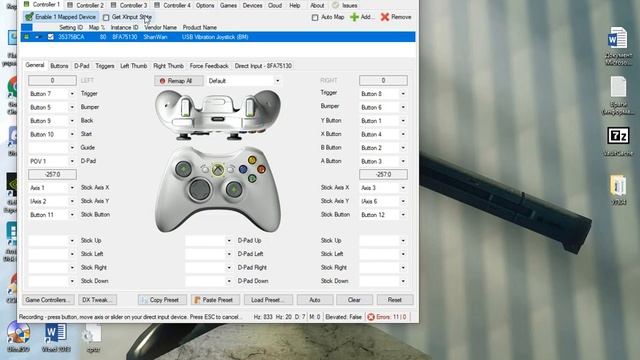Select the USB Vibration Joystick device row
The image size is (640, 360).
(x=218, y=37)
